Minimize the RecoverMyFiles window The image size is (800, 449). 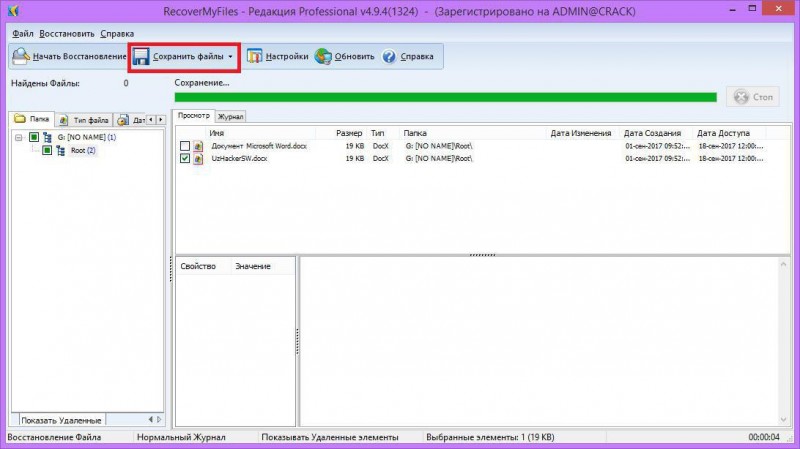point(732,9)
